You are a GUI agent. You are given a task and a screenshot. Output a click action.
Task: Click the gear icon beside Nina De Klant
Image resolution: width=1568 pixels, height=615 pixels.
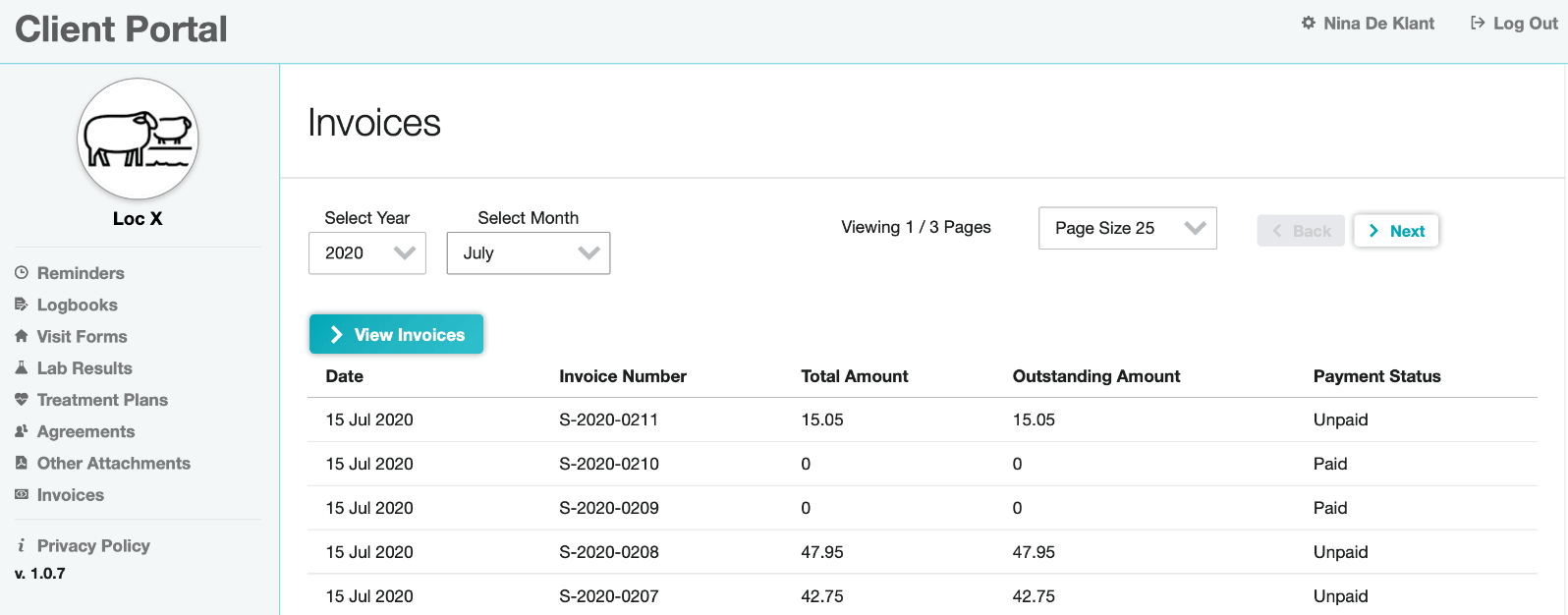coord(1309,23)
